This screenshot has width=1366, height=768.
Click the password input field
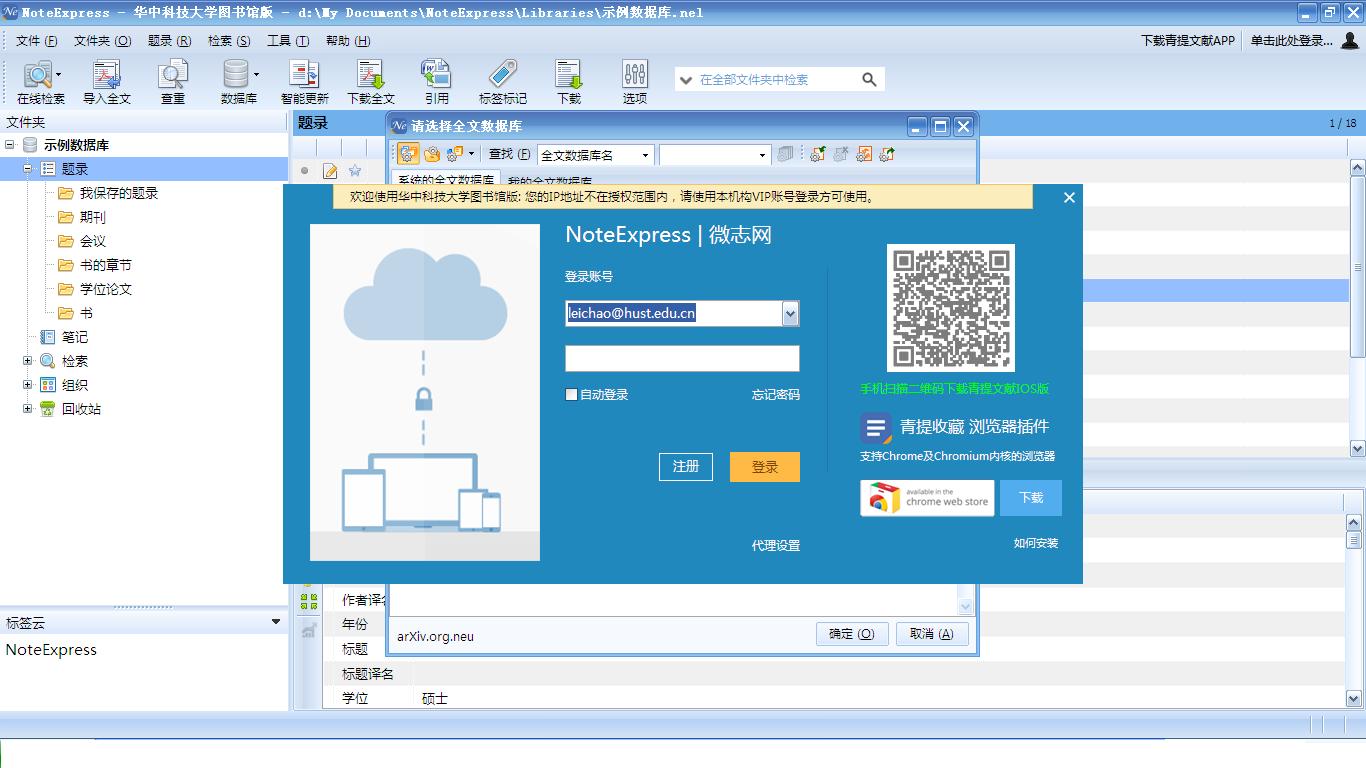pyautogui.click(x=682, y=359)
